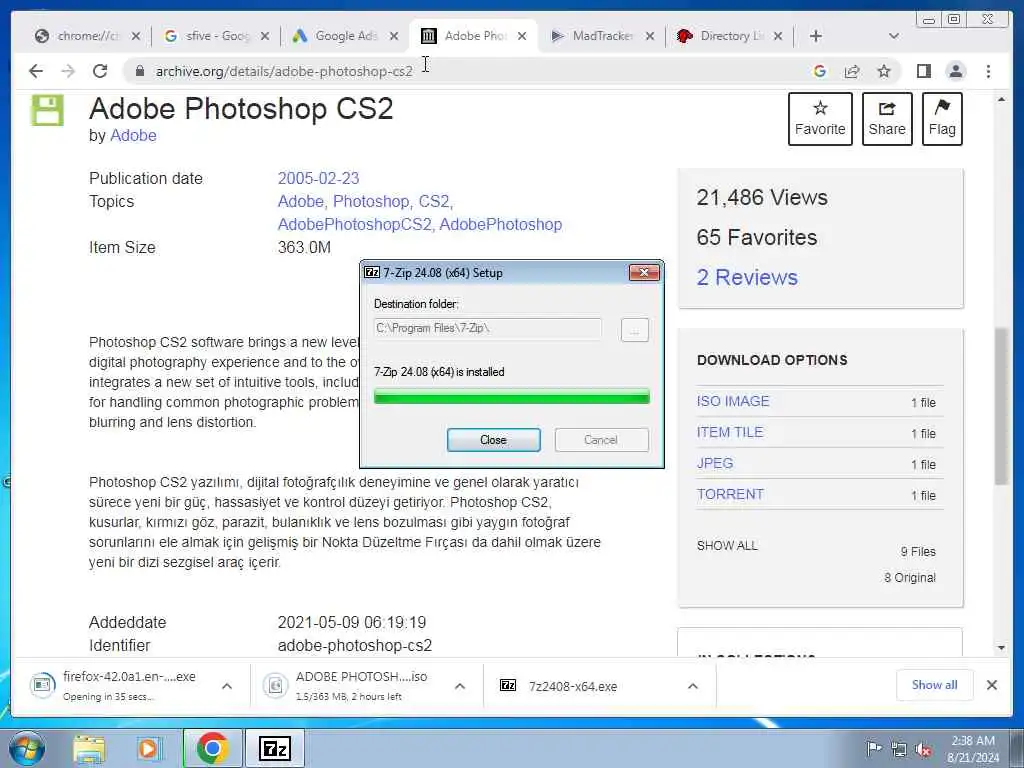
Task: Click the Flag button
Action: coord(942,119)
